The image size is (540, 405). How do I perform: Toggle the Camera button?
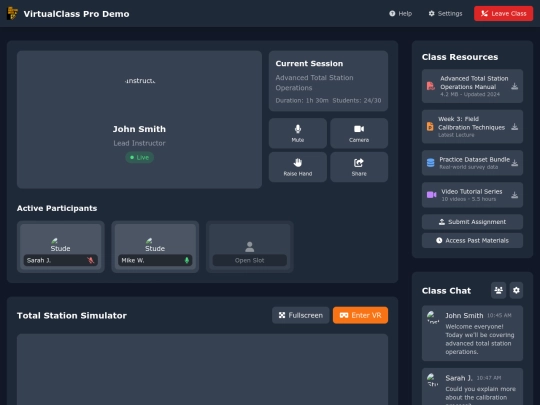pos(359,133)
